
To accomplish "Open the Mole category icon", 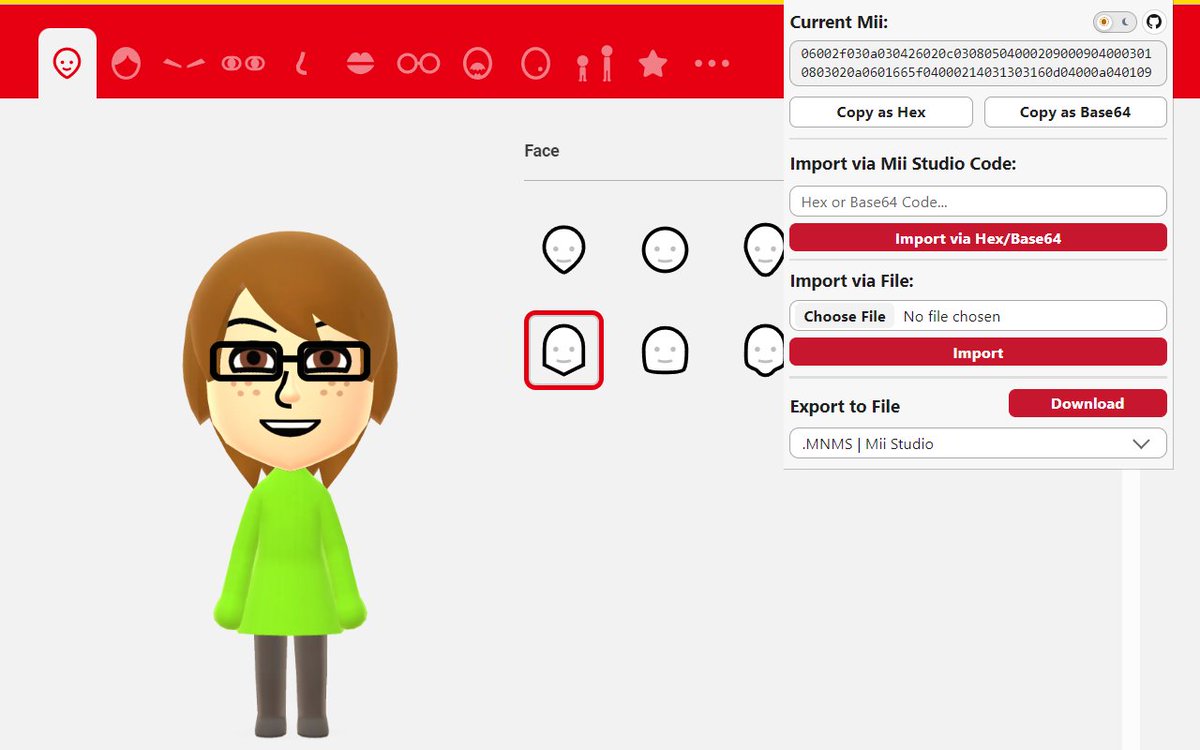I will click(x=536, y=64).
